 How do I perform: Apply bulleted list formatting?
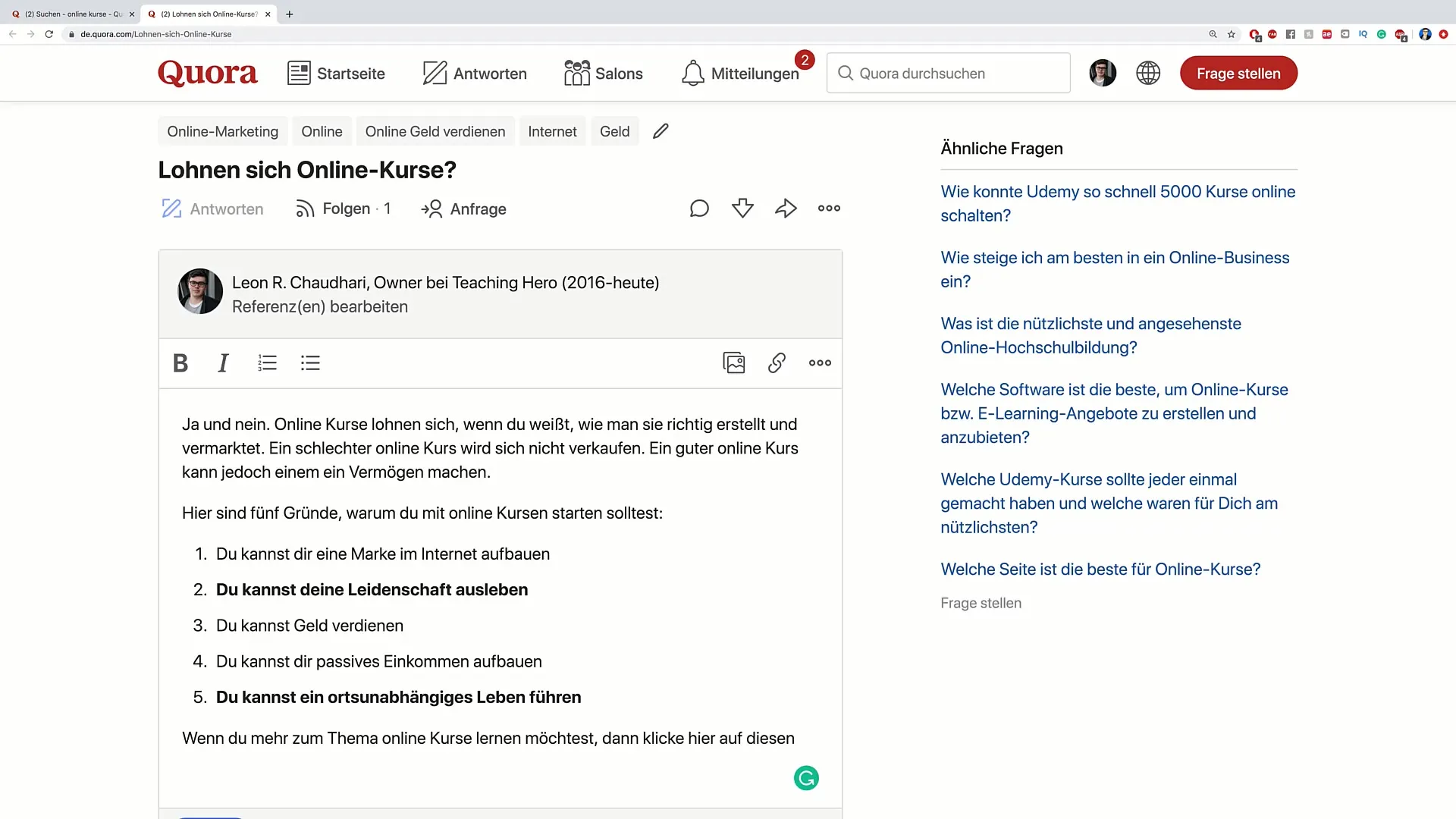[x=310, y=362]
